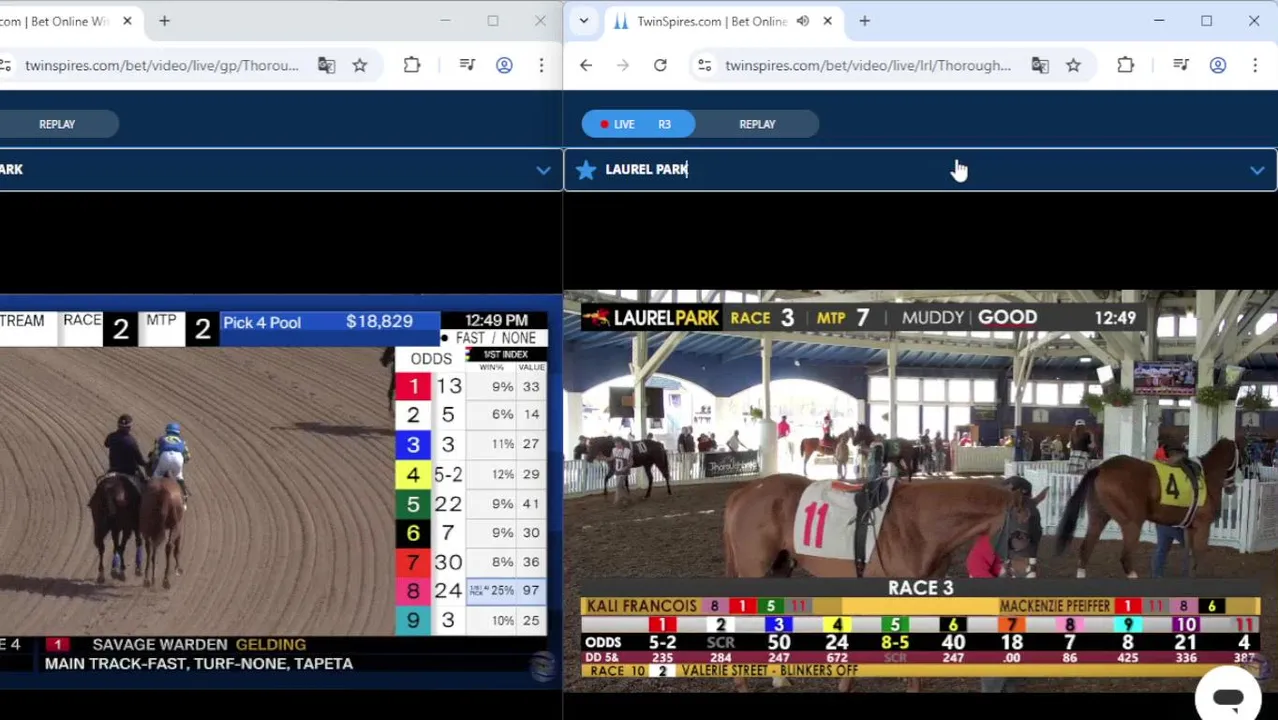Click the right TwinSpires.com tab title
Image resolution: width=1278 pixels, height=720 pixels.
(711, 21)
